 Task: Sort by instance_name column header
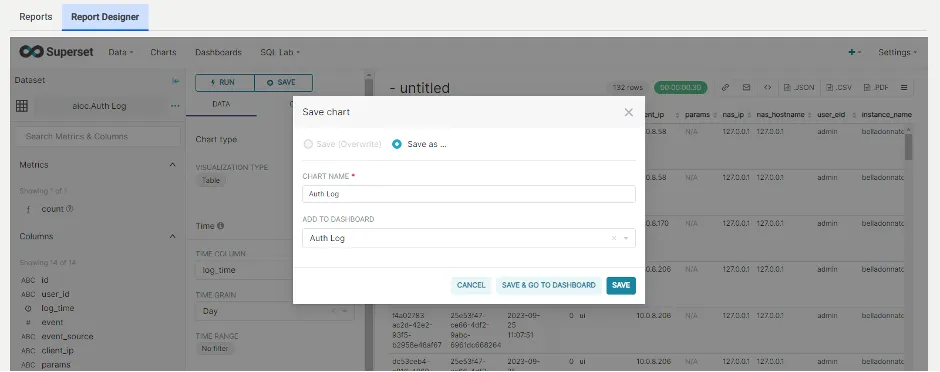(x=886, y=114)
